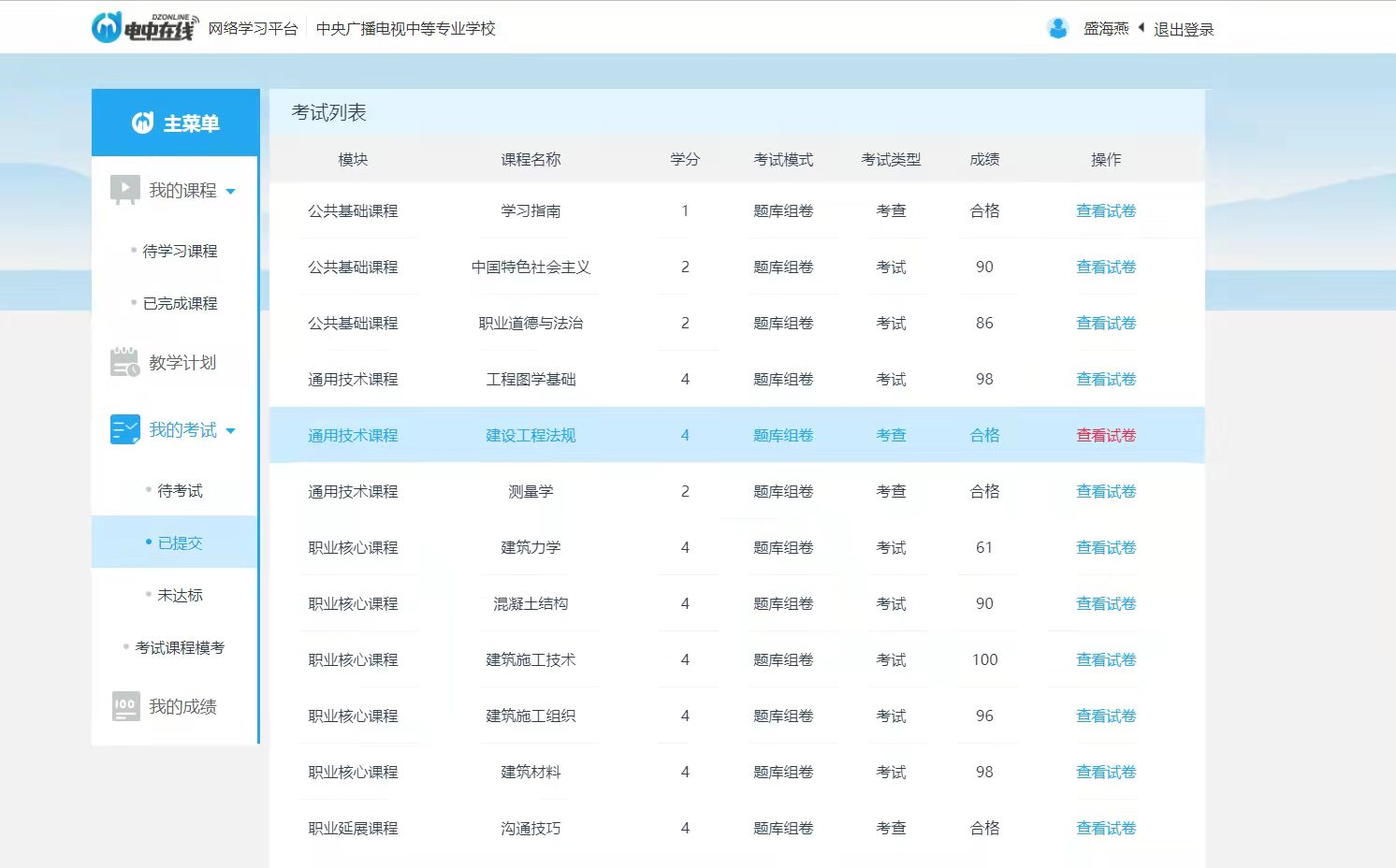The image size is (1396, 868).
Task: Click course name 建筑力学
Action: click(x=531, y=547)
